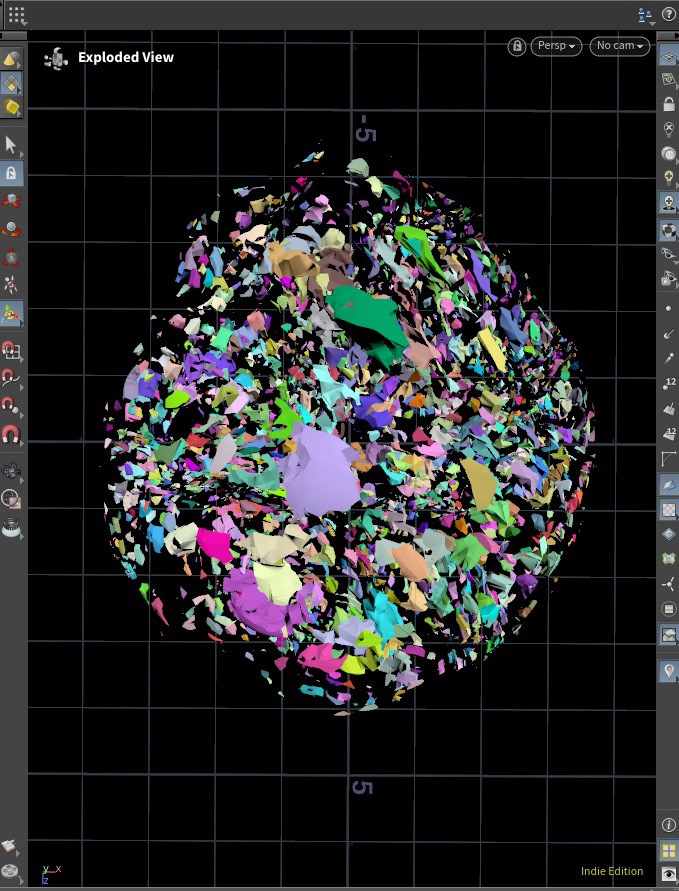Enable Snap to Points magnet
Image resolution: width=679 pixels, height=891 pixels.
click(x=10, y=406)
